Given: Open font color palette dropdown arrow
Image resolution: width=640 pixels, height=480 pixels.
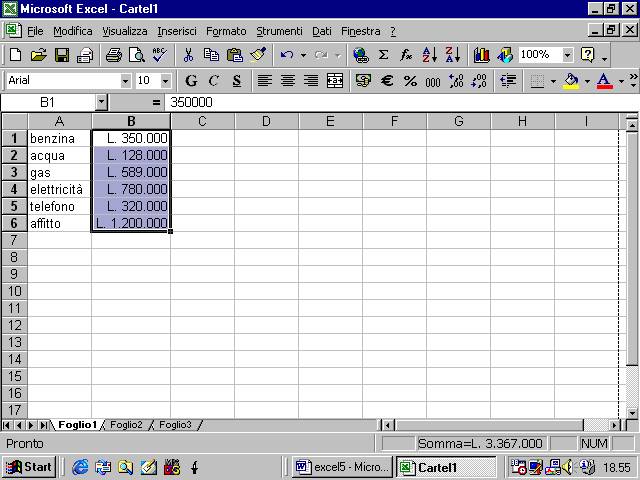Looking at the screenshot, I should tap(621, 81).
